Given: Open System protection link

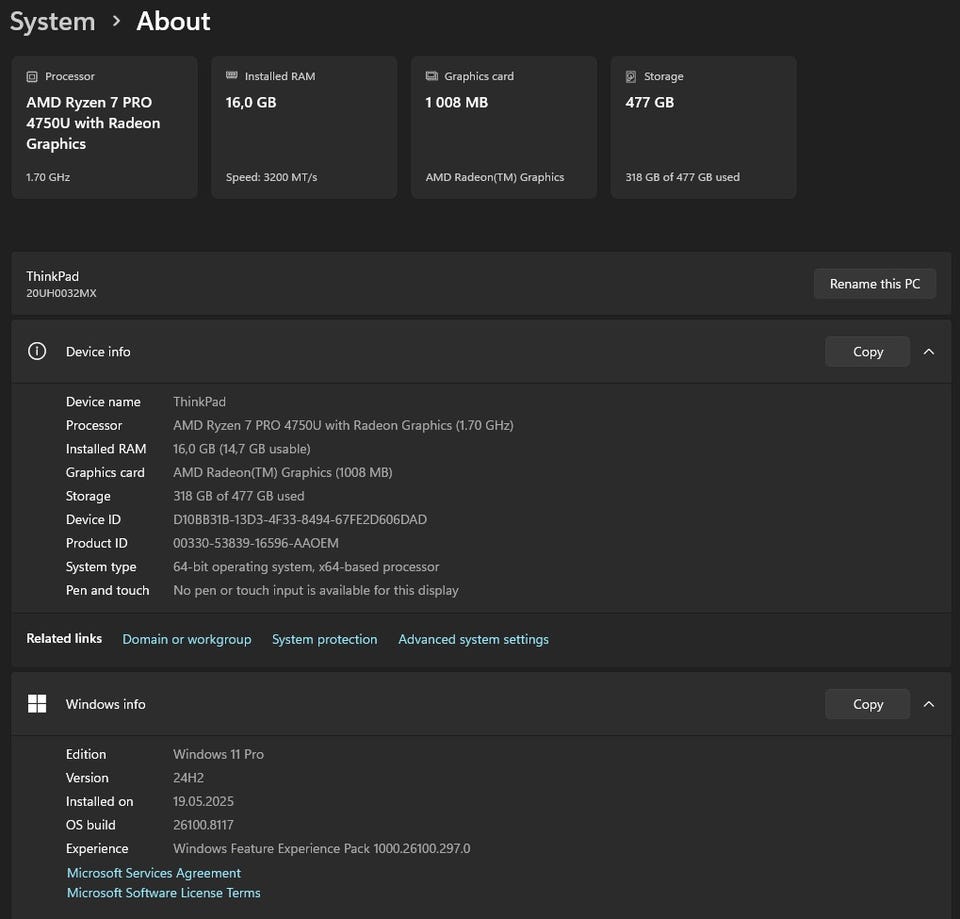Looking at the screenshot, I should (324, 639).
